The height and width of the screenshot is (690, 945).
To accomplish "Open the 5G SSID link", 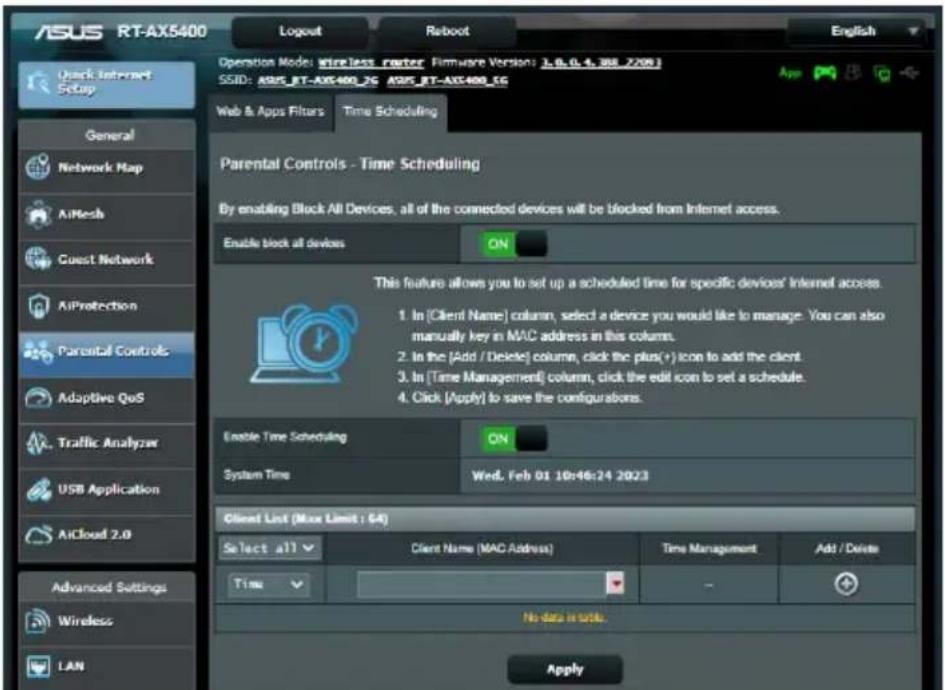I will tap(447, 81).
